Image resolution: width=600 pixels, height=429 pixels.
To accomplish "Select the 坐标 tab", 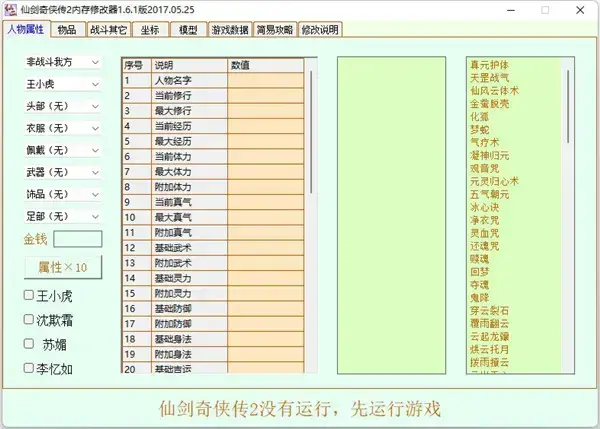I will [150, 29].
